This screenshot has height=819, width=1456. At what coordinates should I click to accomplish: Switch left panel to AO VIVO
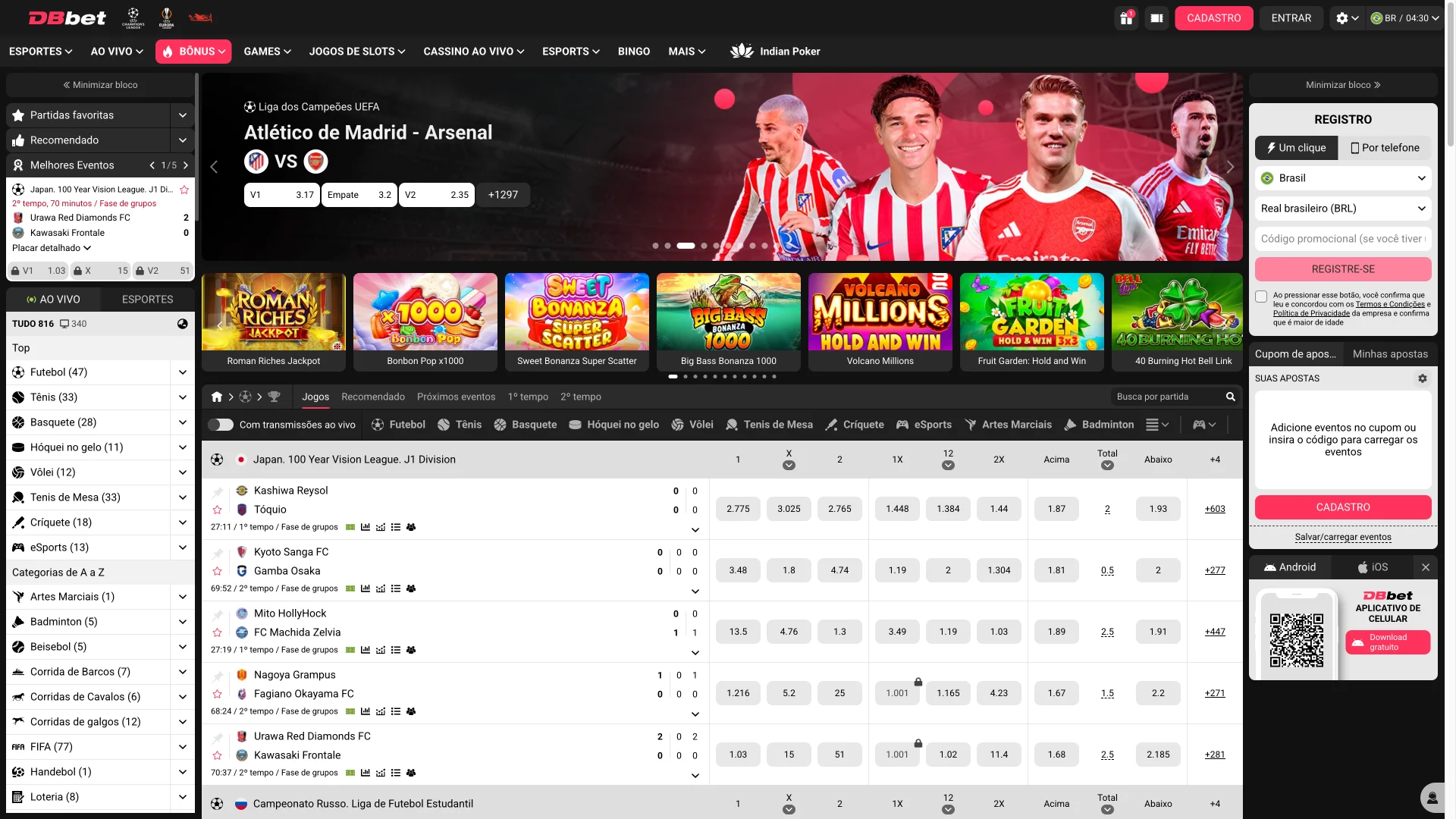(x=53, y=300)
